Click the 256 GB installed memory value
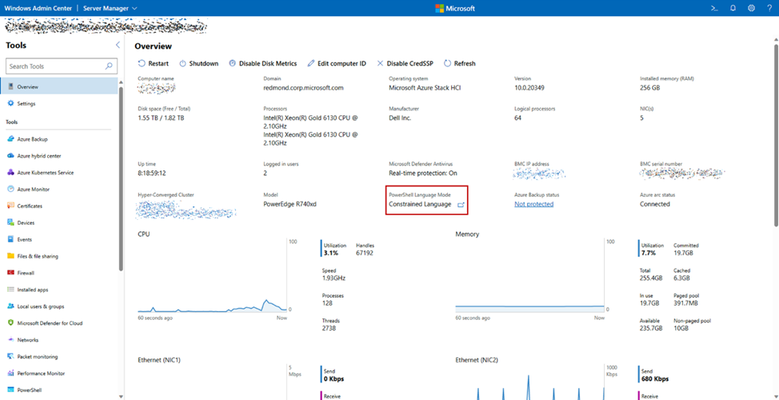 click(x=650, y=88)
